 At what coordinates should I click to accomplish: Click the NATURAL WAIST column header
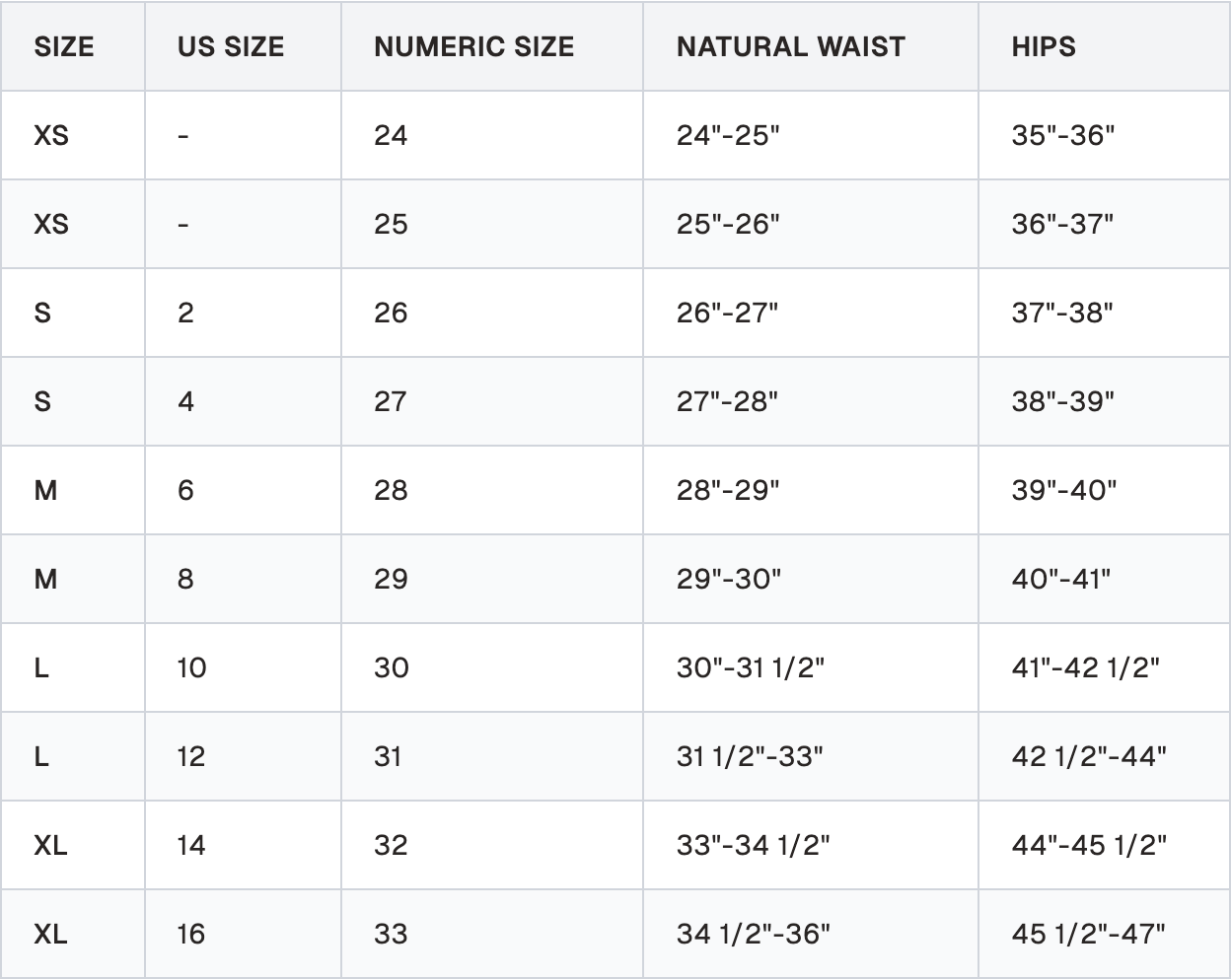coord(811,46)
